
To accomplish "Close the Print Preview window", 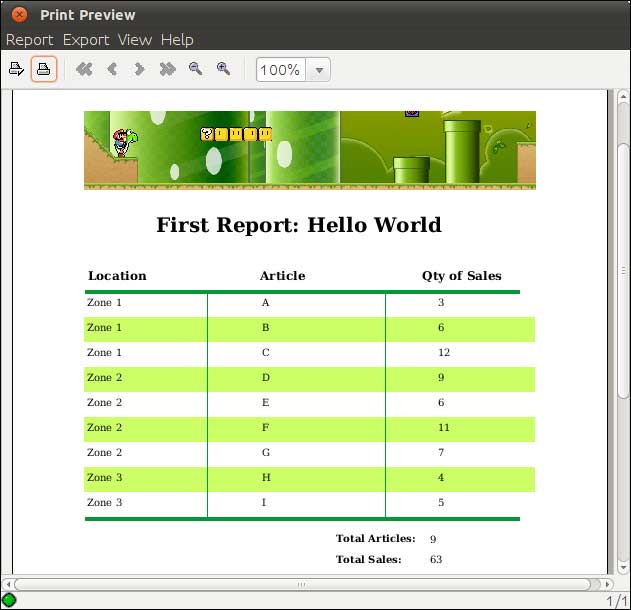I will click(x=19, y=15).
